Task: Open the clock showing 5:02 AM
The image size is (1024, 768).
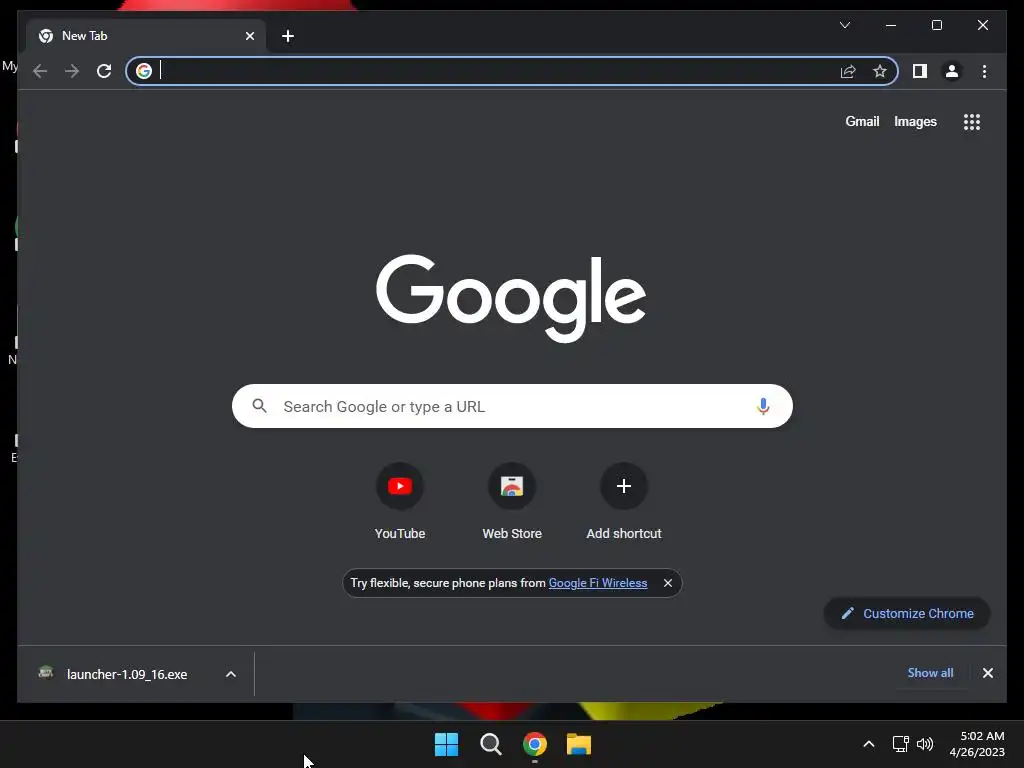Action: [x=977, y=744]
